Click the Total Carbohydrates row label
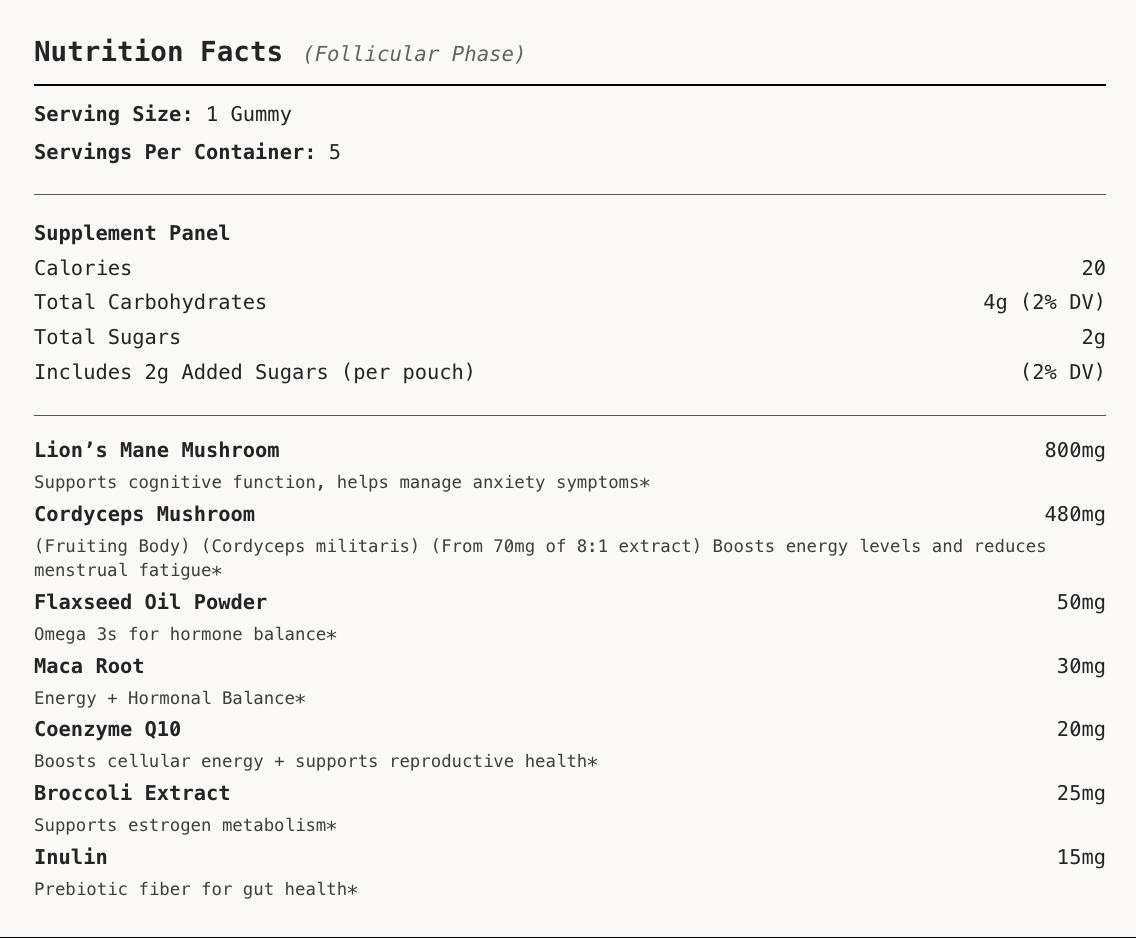 (x=150, y=302)
